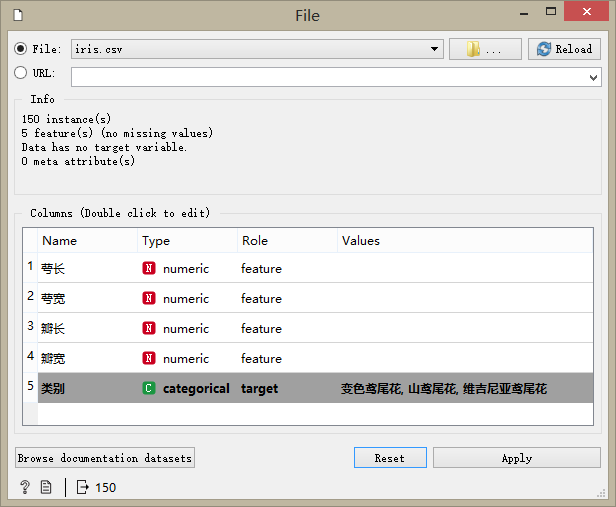The width and height of the screenshot is (616, 507).
Task: Click the Apply button
Action: point(517,458)
